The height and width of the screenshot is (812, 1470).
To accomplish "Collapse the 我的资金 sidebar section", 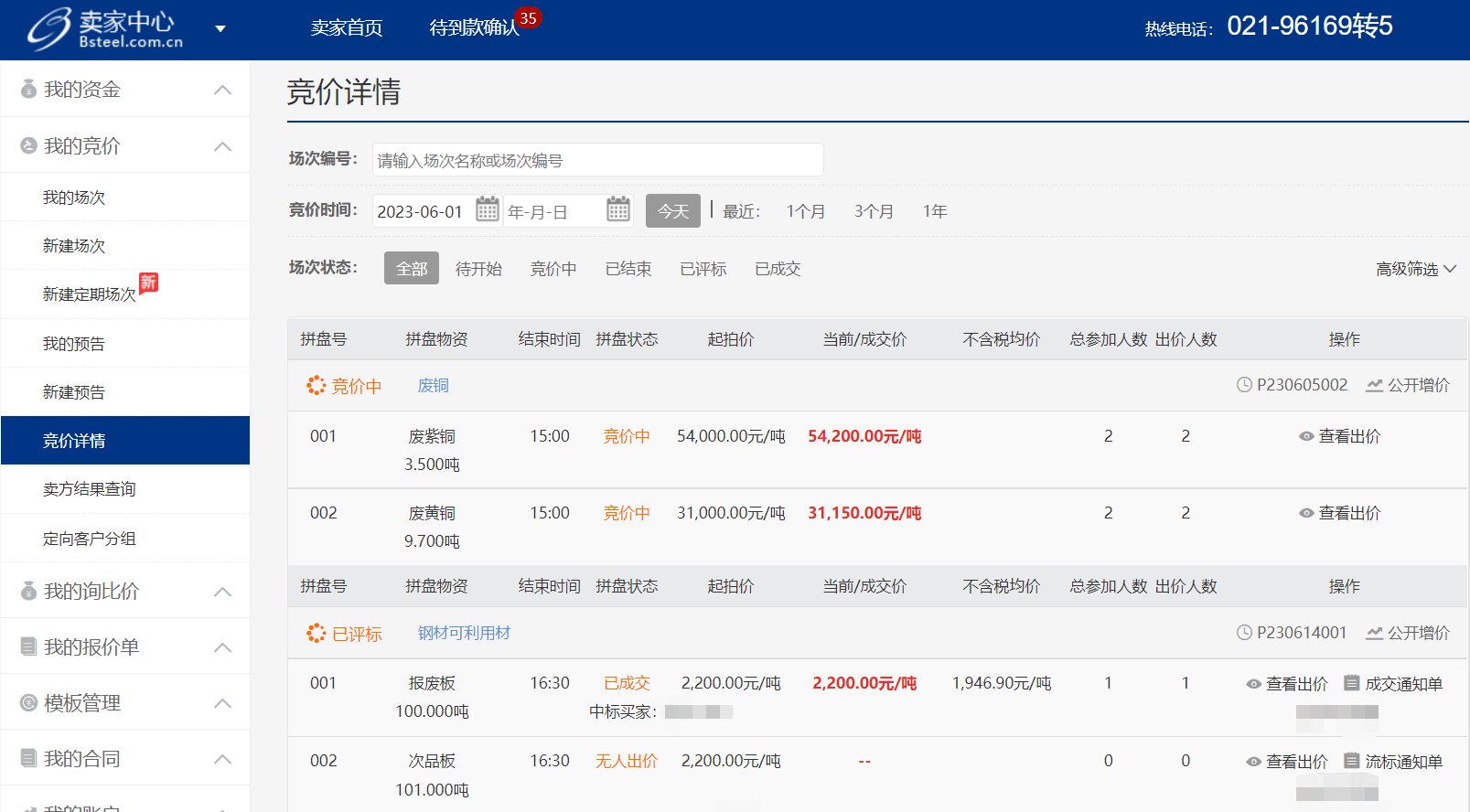I will 222,90.
